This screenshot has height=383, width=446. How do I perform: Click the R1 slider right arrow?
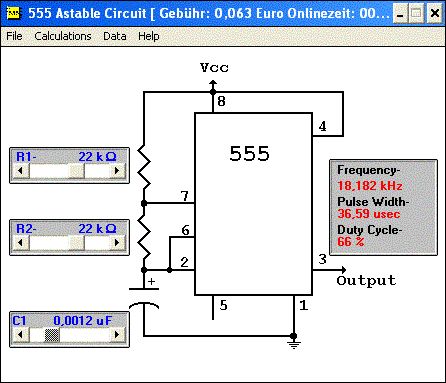pos(117,171)
